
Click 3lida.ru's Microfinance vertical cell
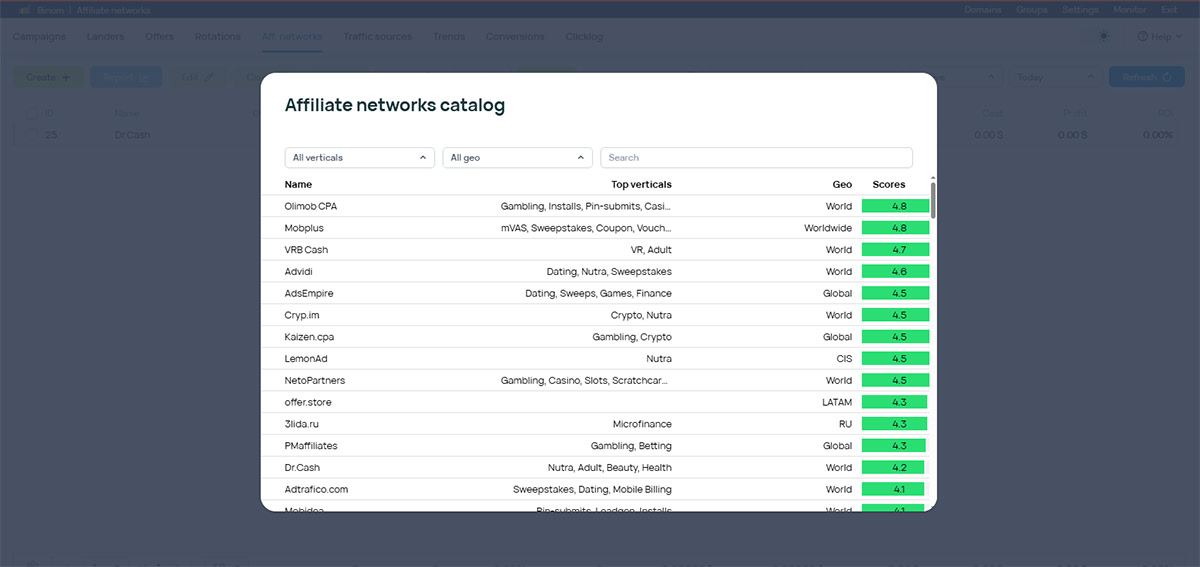coord(642,424)
